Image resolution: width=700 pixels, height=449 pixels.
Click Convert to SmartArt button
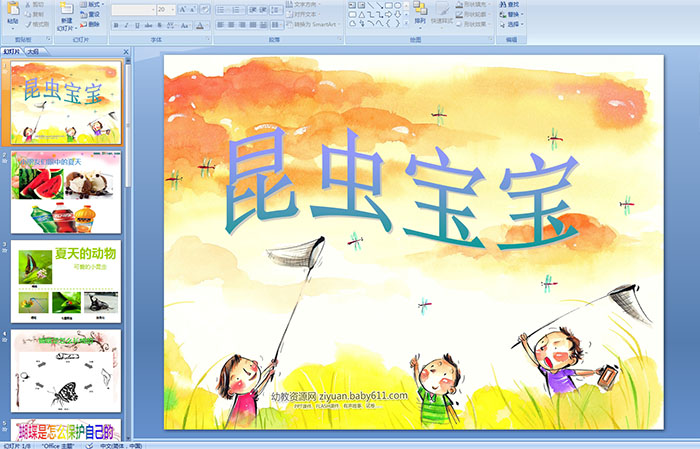point(314,24)
